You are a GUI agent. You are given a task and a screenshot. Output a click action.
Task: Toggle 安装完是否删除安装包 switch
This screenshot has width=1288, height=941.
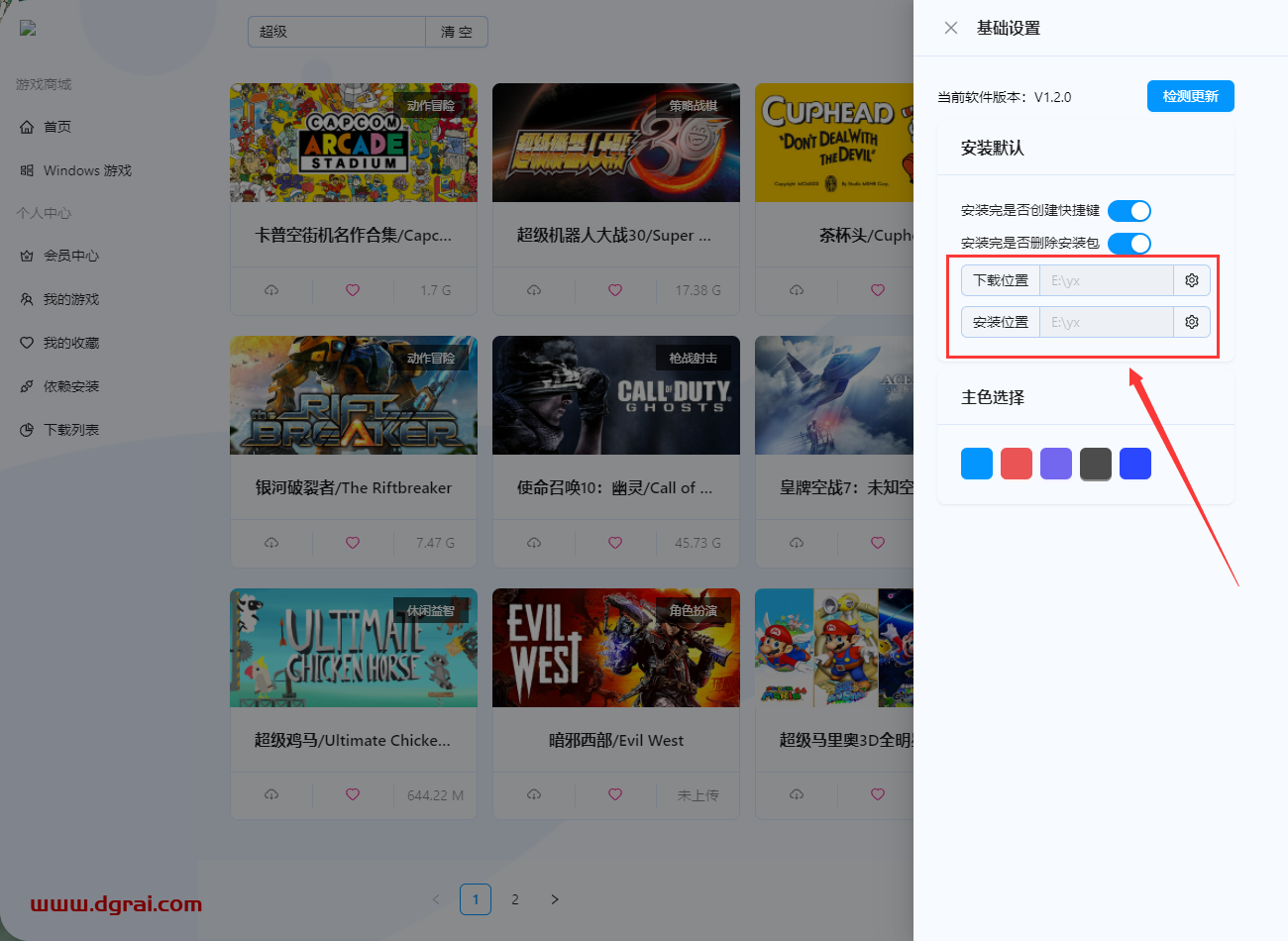1129,244
